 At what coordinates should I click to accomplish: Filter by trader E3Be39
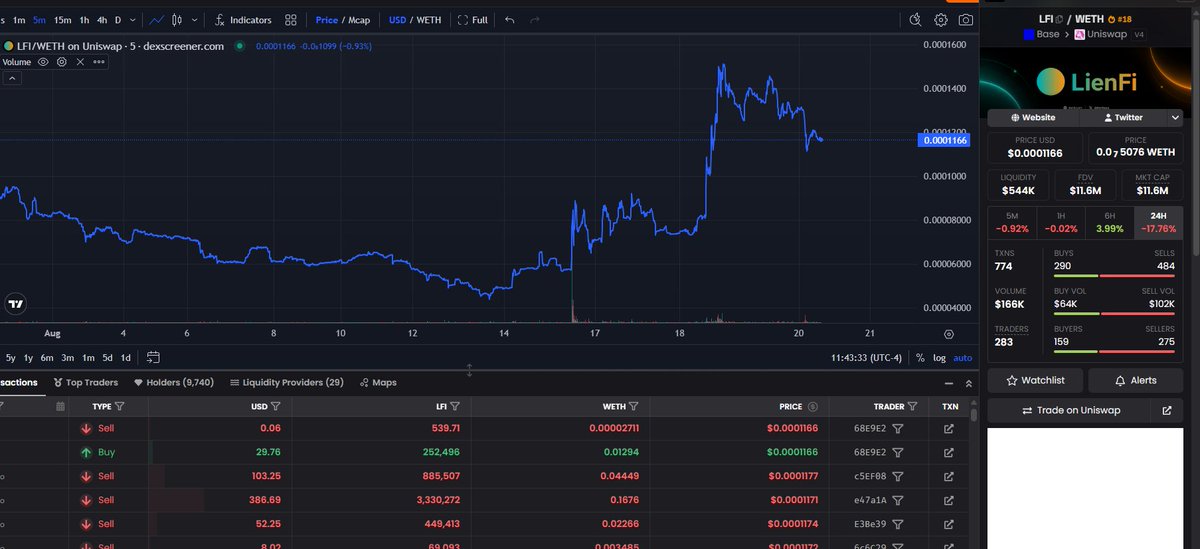(898, 524)
